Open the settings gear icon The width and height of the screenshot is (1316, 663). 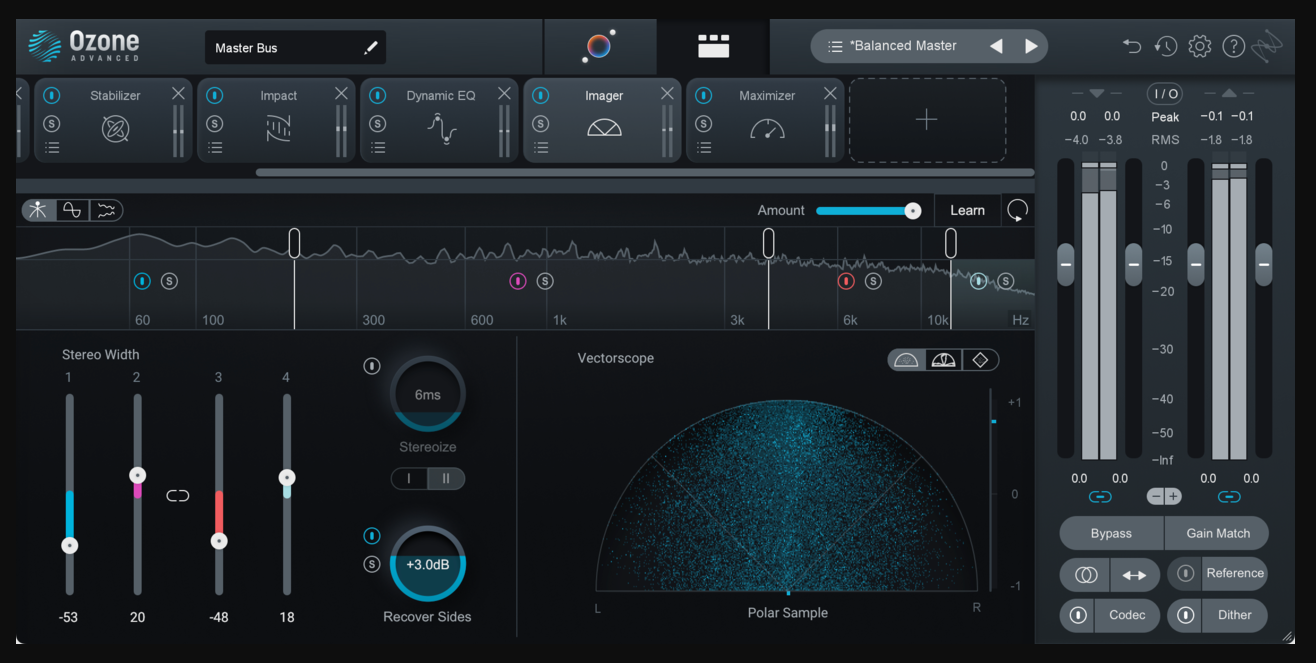[1199, 46]
